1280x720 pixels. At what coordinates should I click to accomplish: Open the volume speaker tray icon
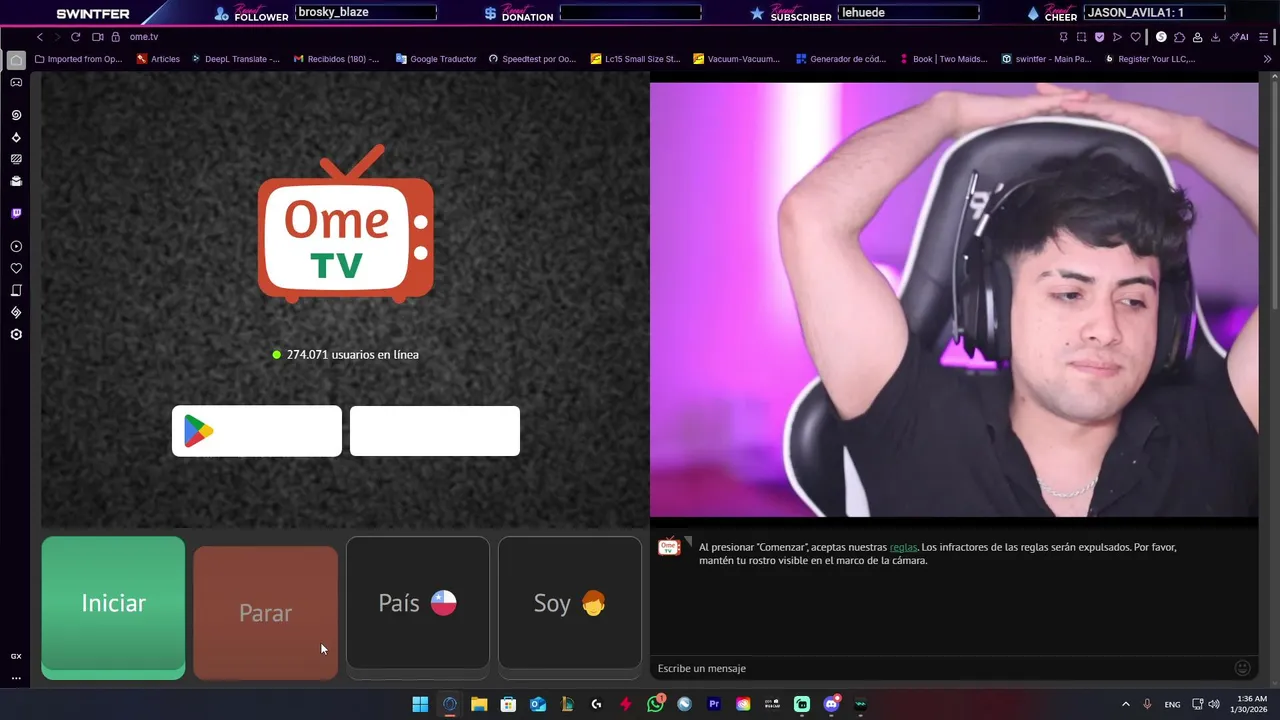(x=1214, y=704)
